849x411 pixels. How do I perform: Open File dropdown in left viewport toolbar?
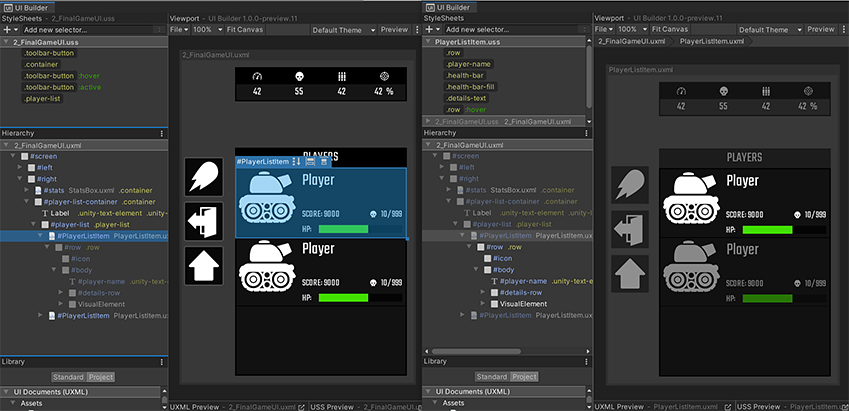point(179,30)
